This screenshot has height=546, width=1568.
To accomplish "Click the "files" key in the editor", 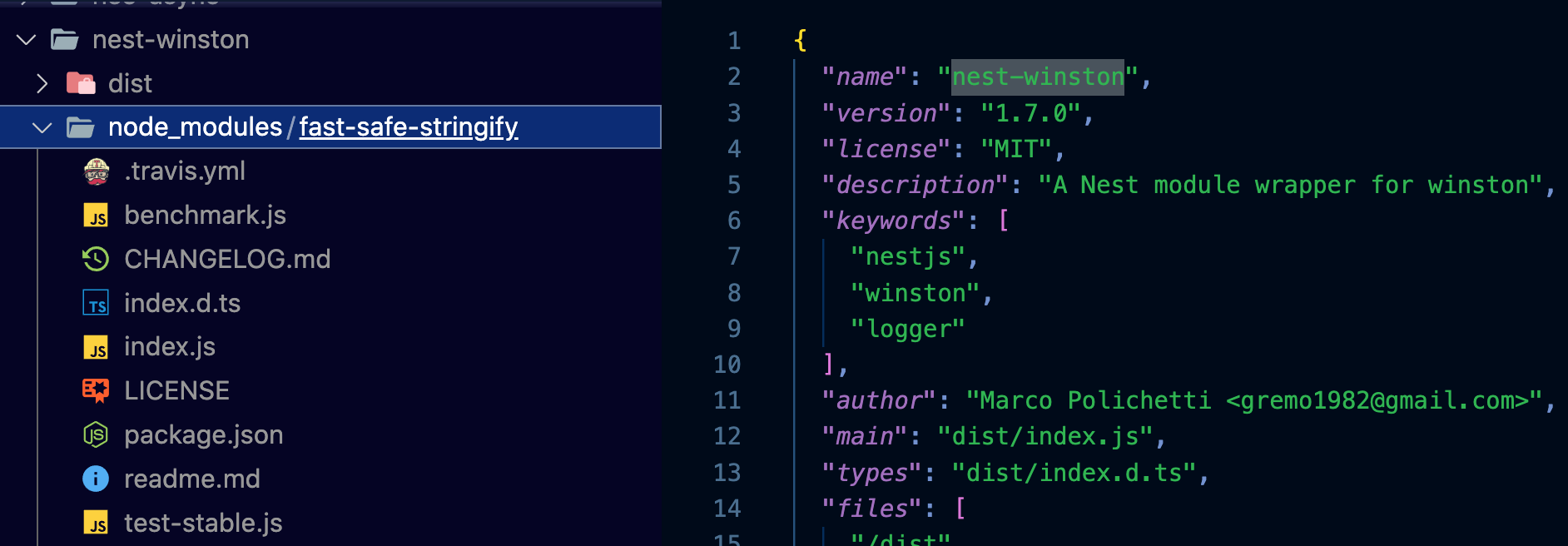I will (871, 509).
